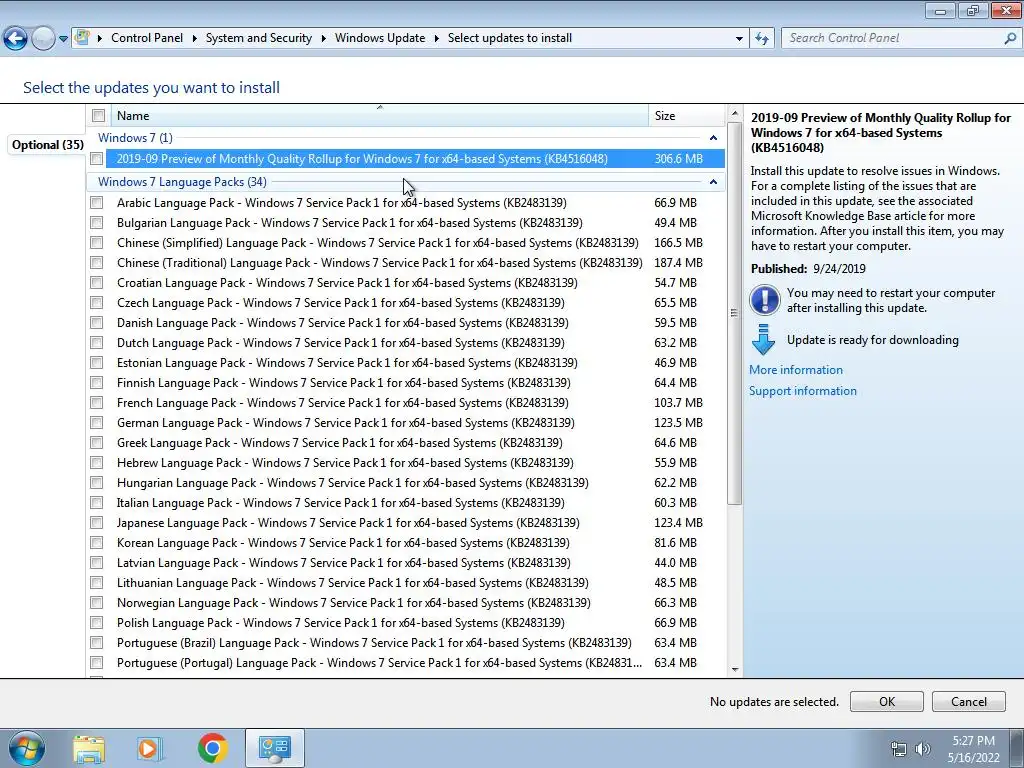Sort by the Name column header
This screenshot has height=768, width=1024.
click(379, 116)
